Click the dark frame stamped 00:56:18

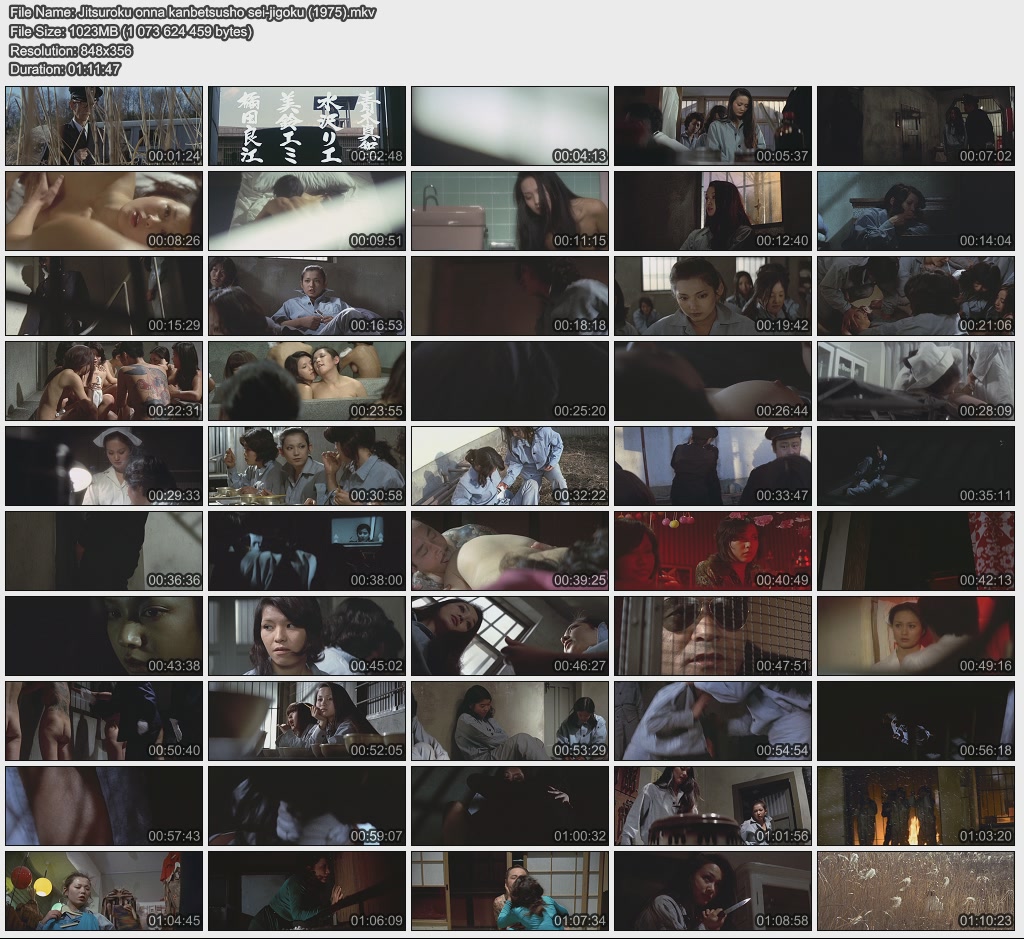coord(916,721)
